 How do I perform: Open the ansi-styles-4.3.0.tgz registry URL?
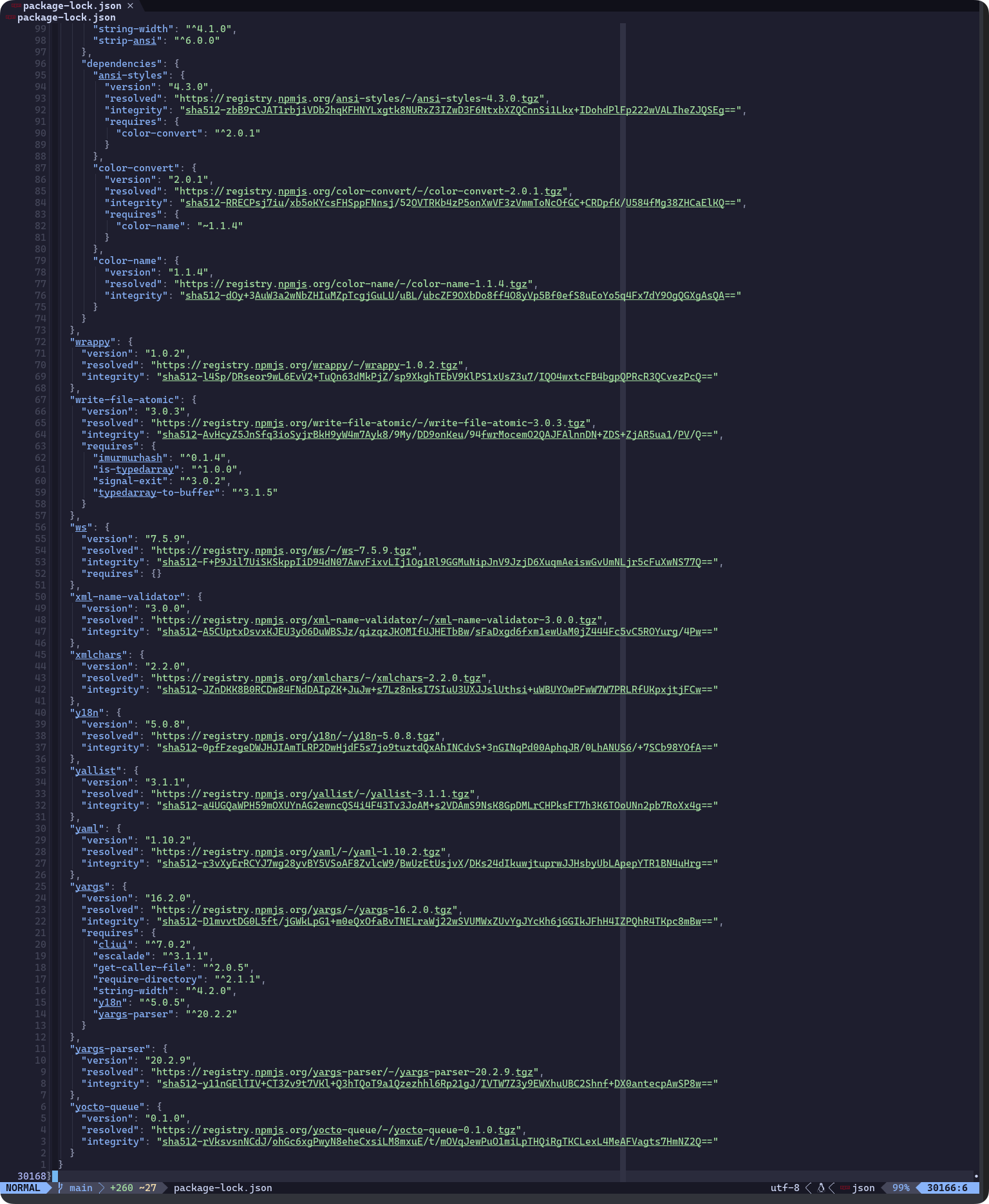point(359,99)
